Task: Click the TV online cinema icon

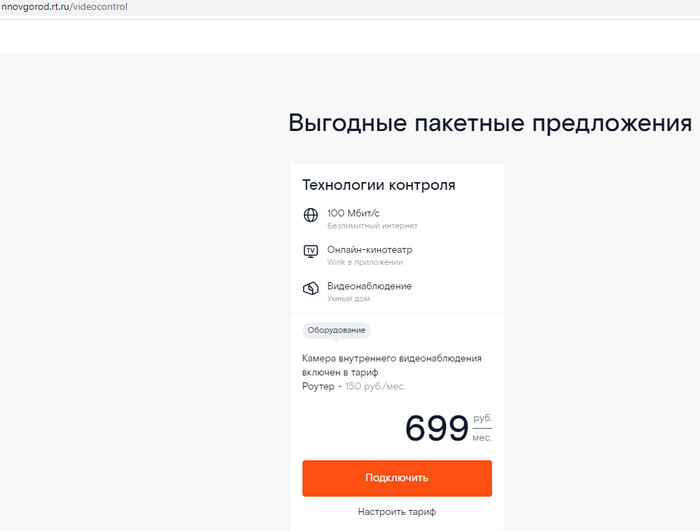Action: [x=310, y=251]
